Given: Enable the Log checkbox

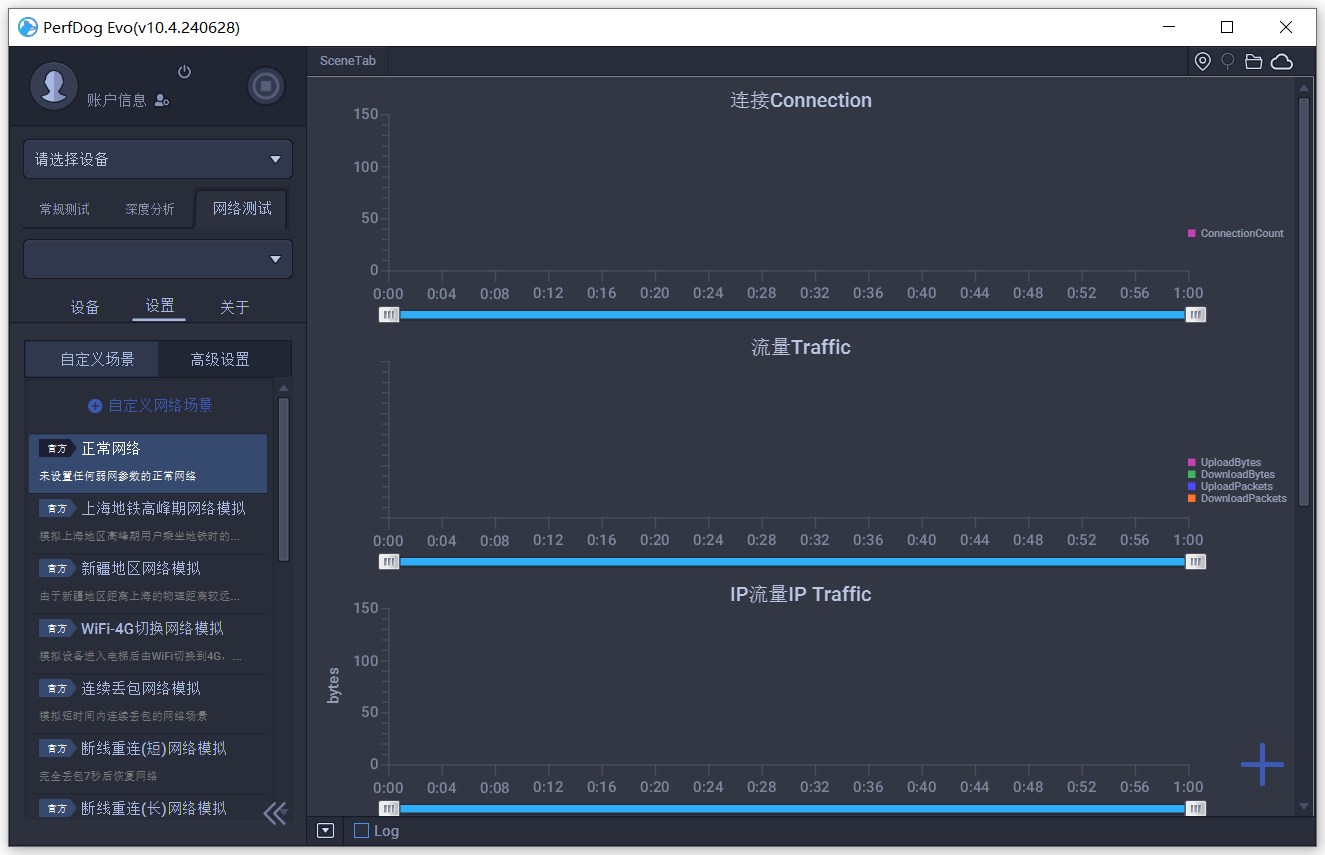Looking at the screenshot, I should coord(362,831).
